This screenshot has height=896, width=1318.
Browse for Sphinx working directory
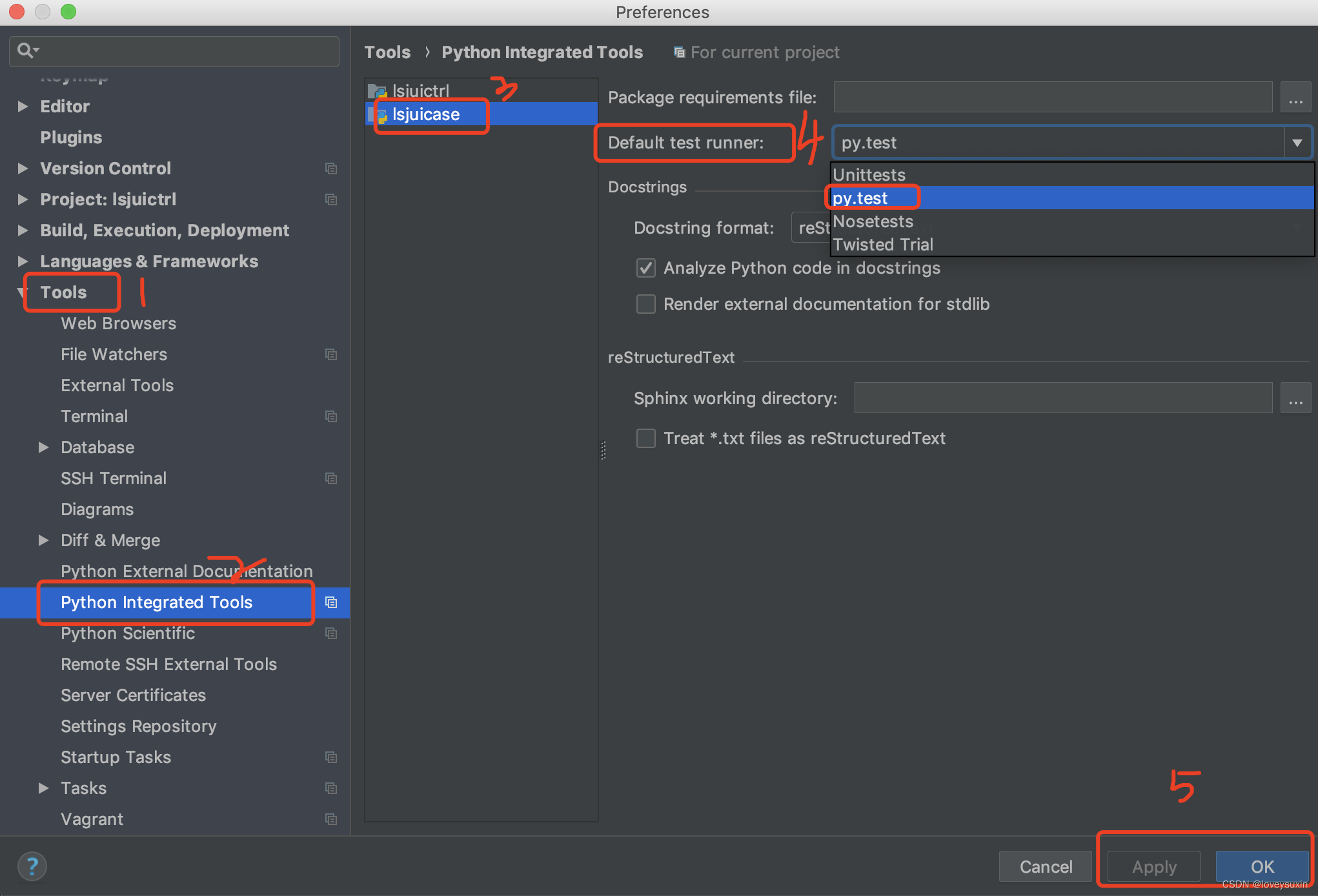coord(1295,398)
